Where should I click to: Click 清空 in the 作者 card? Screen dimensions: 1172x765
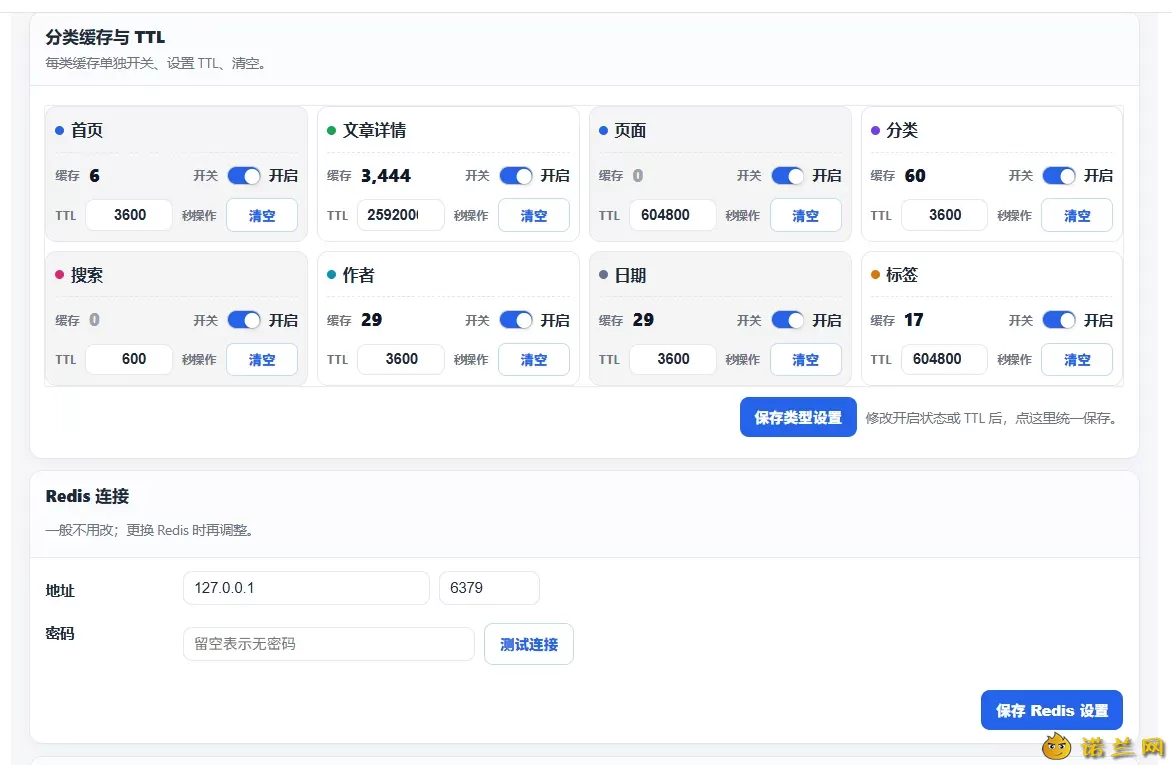pyautogui.click(x=534, y=360)
